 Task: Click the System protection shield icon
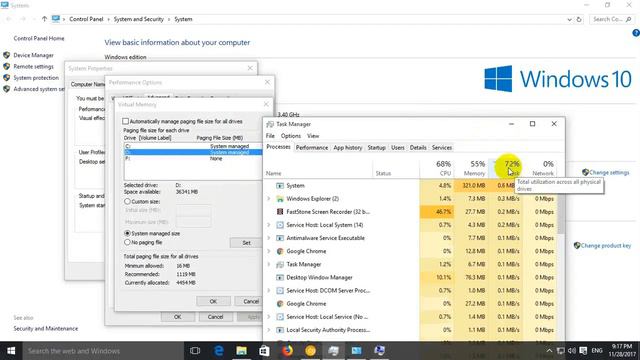point(7,78)
